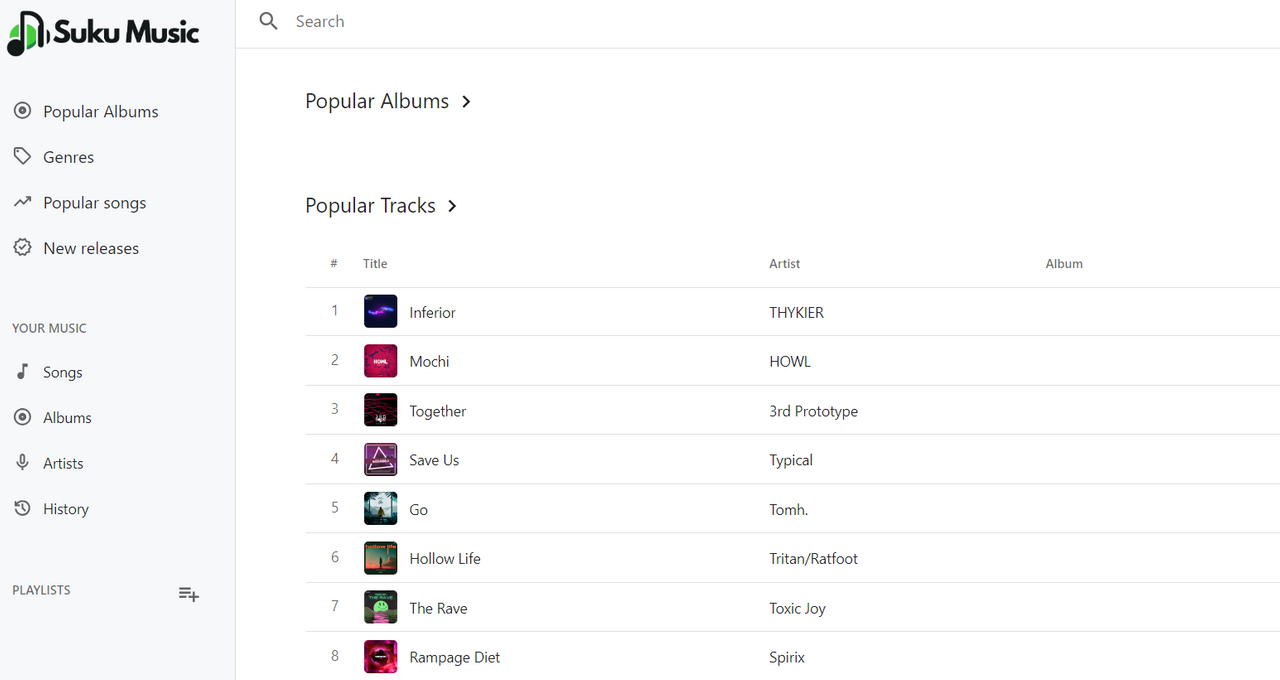
Task: Select the track title Hollow Life
Action: point(445,559)
